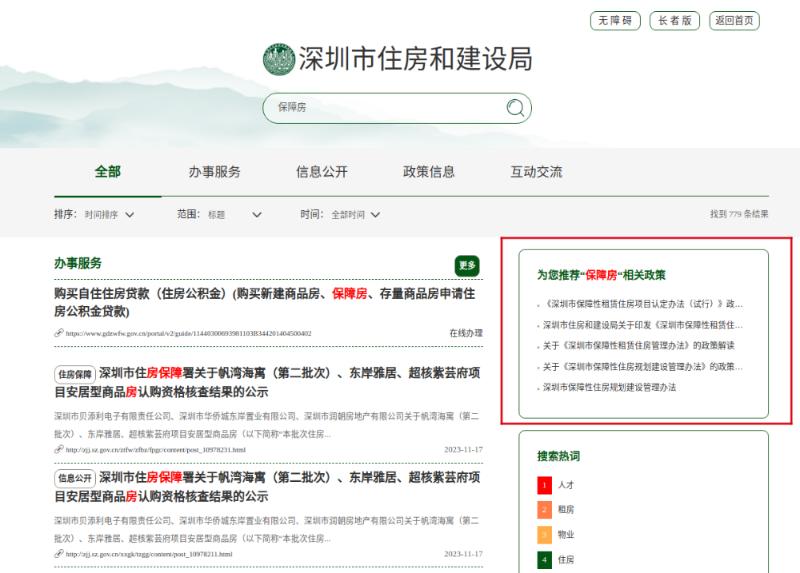Click link icon beside the gdzwfw.gov.cn URL
This screenshot has width=800, height=573.
[59, 333]
